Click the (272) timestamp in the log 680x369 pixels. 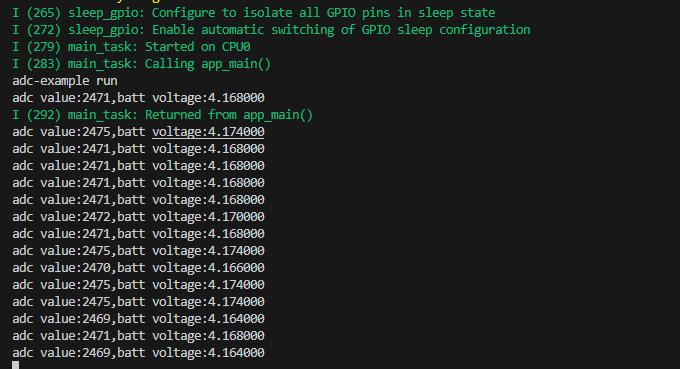43,30
